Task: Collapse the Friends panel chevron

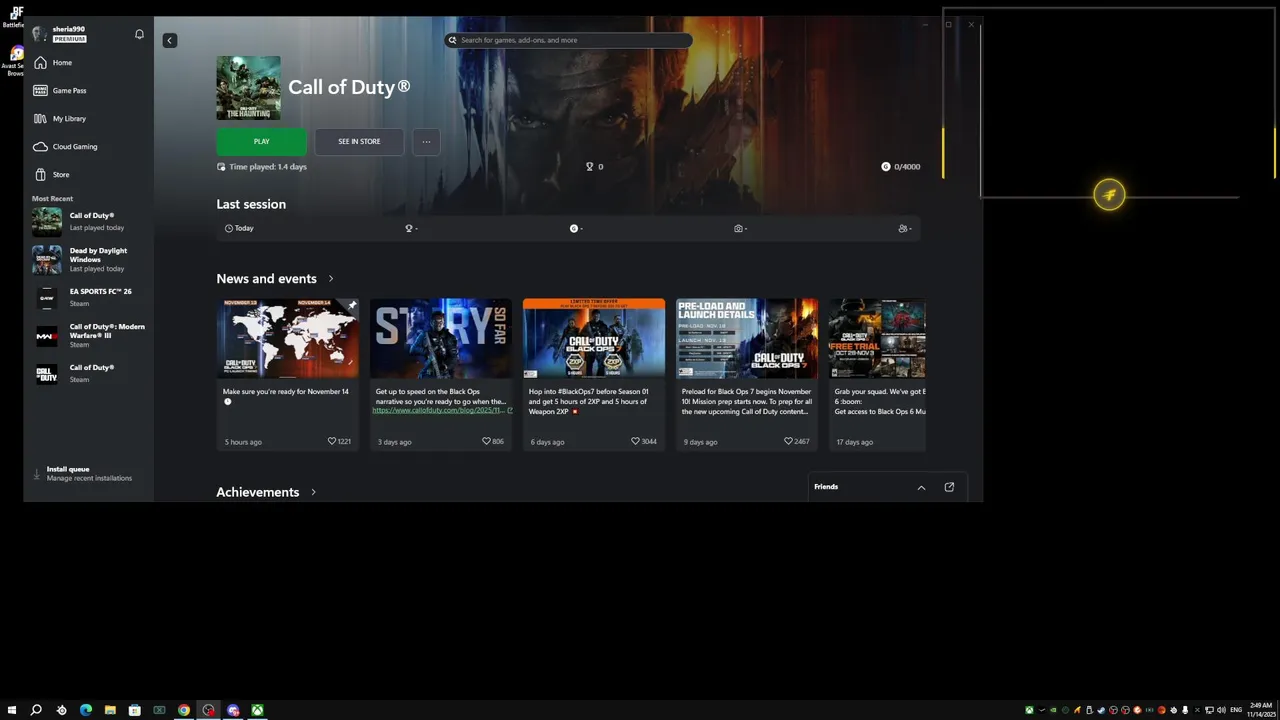Action: (x=921, y=487)
